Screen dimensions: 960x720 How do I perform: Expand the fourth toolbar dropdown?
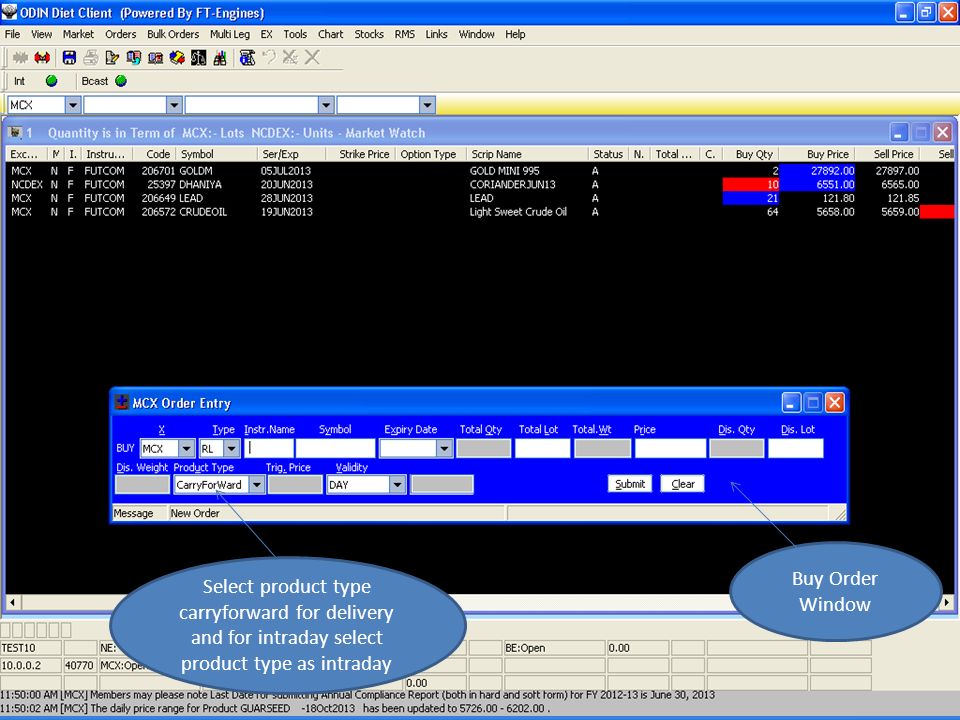tap(427, 105)
